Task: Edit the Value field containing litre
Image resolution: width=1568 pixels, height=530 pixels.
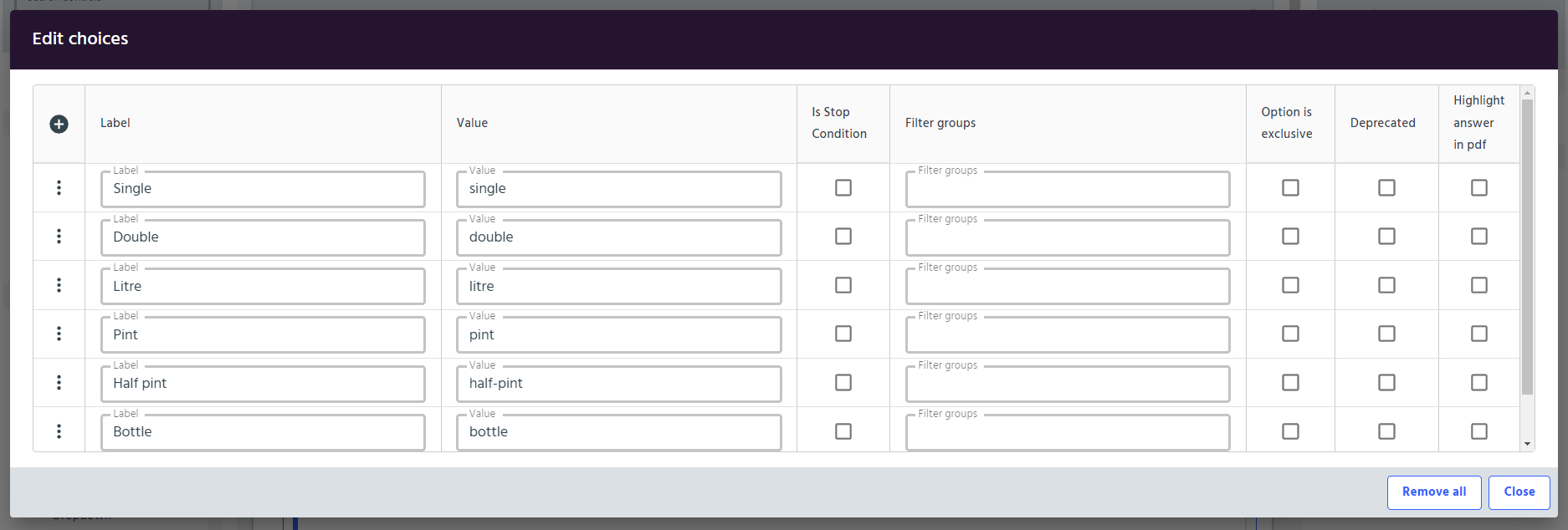Action: click(619, 286)
